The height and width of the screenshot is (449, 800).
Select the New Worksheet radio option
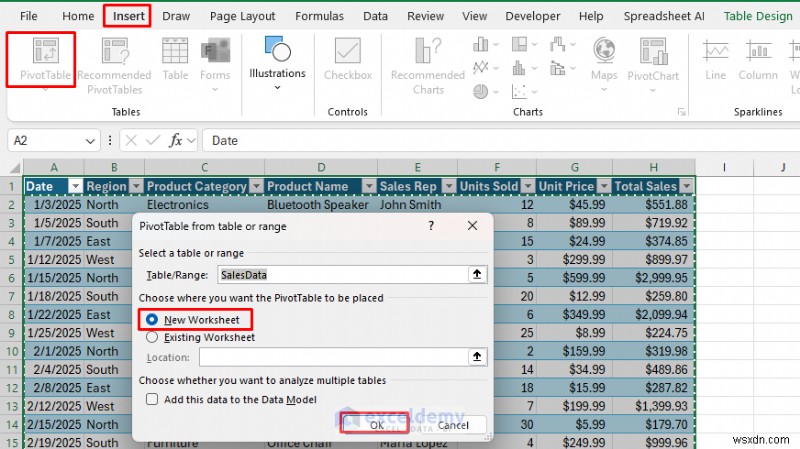pyautogui.click(x=152, y=319)
